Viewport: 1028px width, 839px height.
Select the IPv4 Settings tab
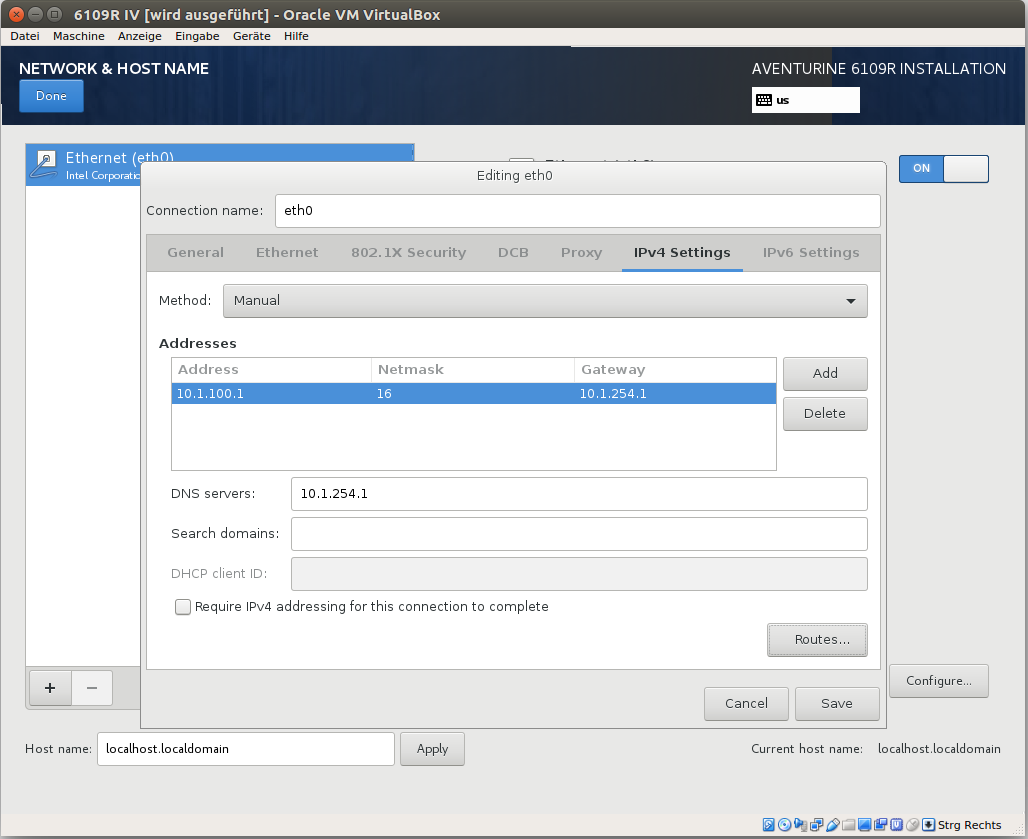coord(682,253)
